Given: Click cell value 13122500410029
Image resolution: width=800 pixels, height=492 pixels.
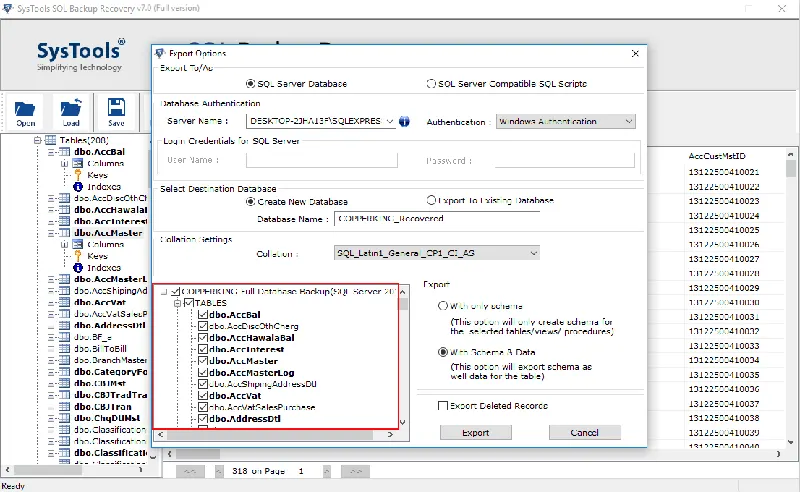Looking at the screenshot, I should coord(723,288).
